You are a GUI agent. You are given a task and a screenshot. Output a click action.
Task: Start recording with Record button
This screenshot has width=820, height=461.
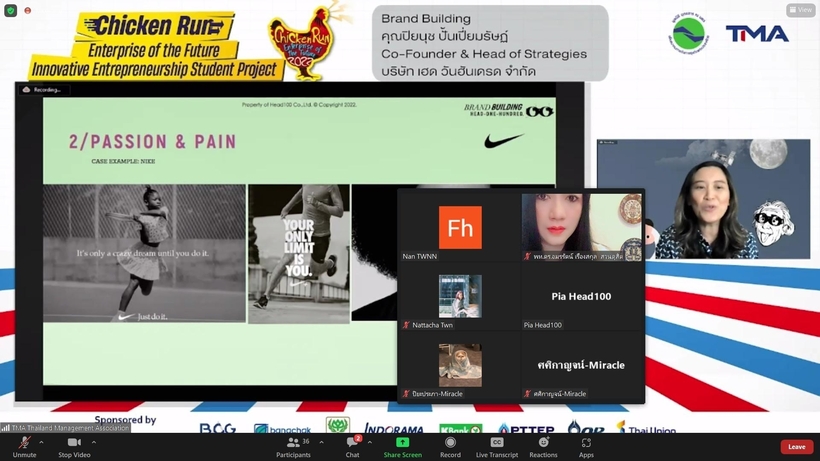pyautogui.click(x=450, y=447)
